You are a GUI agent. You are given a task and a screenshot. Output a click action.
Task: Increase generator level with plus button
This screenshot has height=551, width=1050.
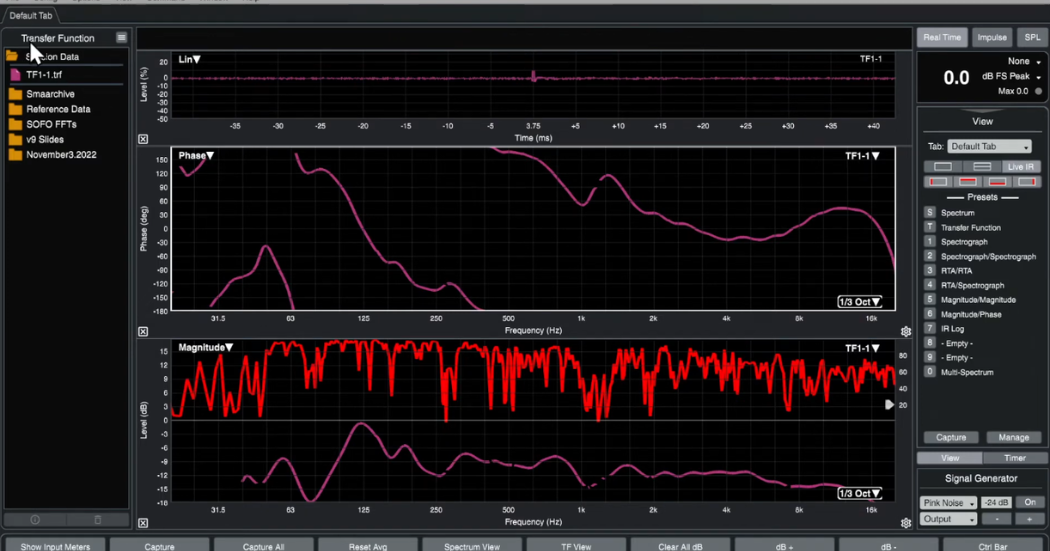tap(1029, 519)
